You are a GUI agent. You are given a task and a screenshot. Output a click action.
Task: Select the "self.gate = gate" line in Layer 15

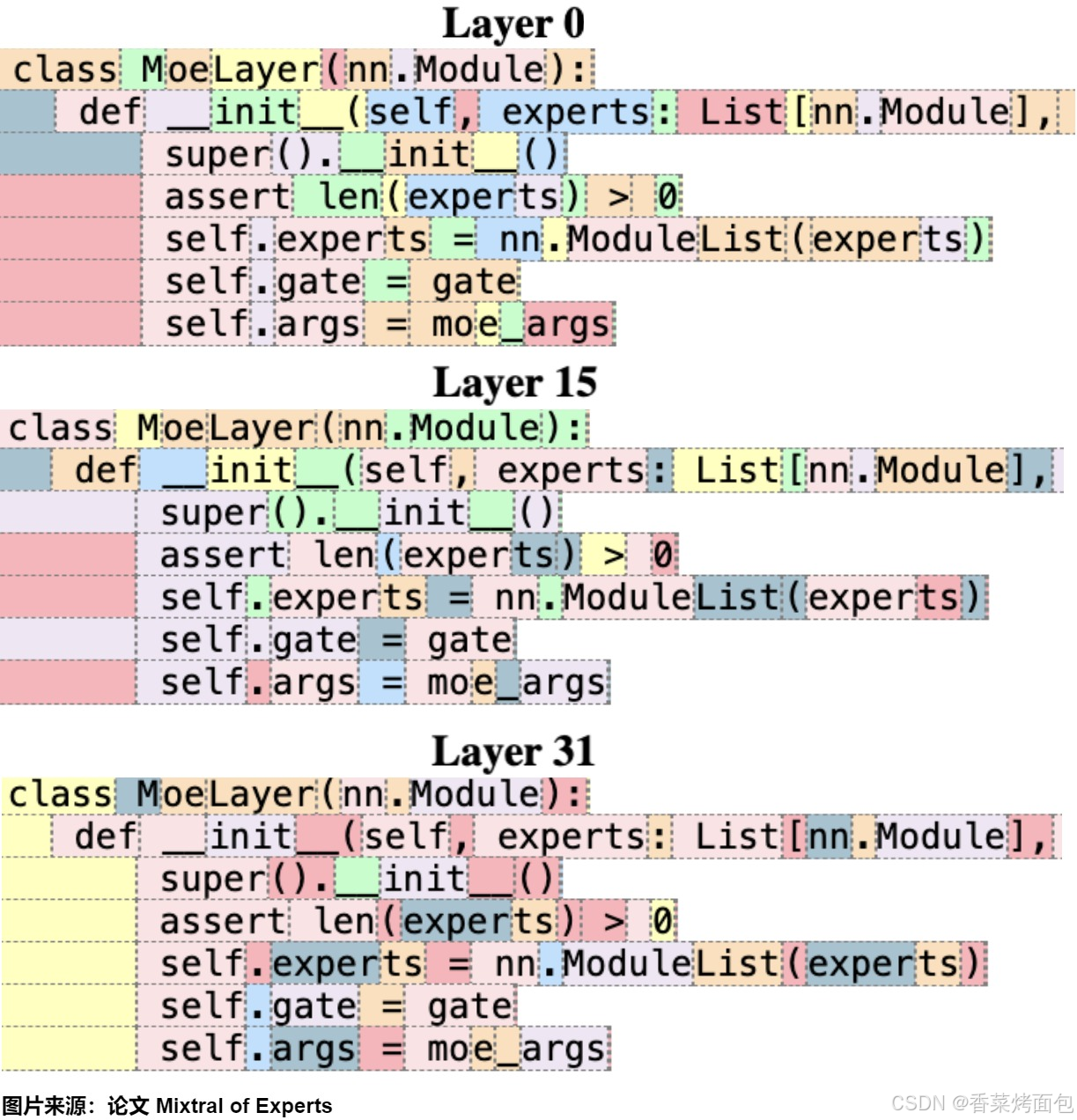(x=258, y=639)
